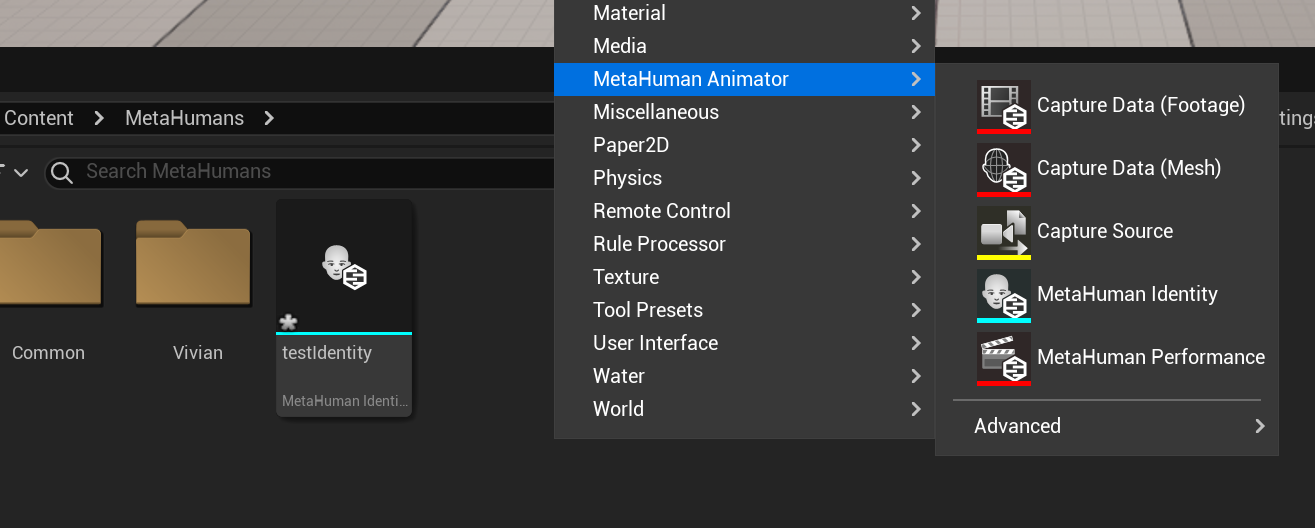Screen dimensions: 1315x528
Task: Click the Capture Data (Footage) filmstrip icon
Action: (1004, 106)
